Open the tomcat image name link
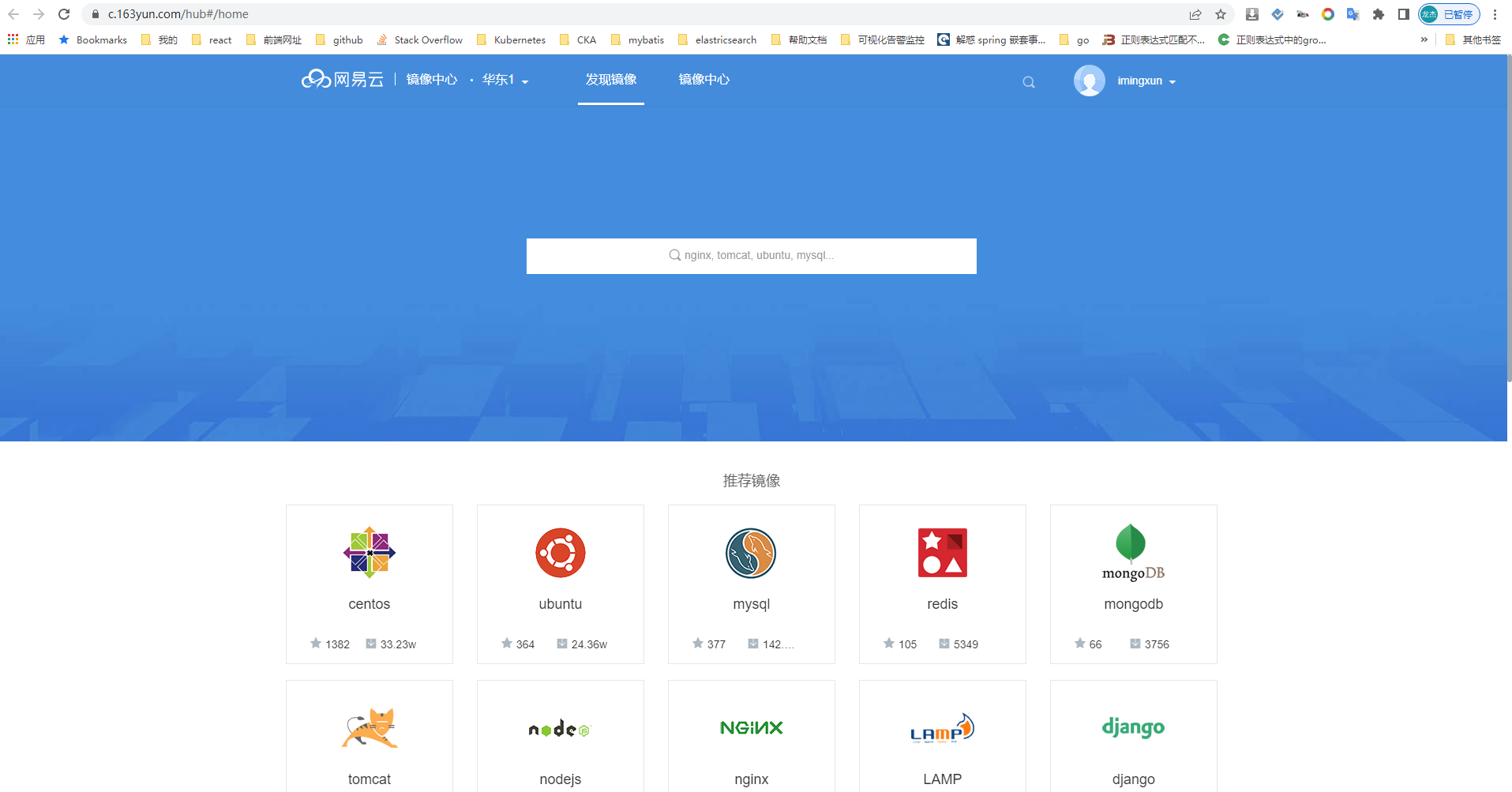Screen dimensions: 1512x792 [x=370, y=779]
